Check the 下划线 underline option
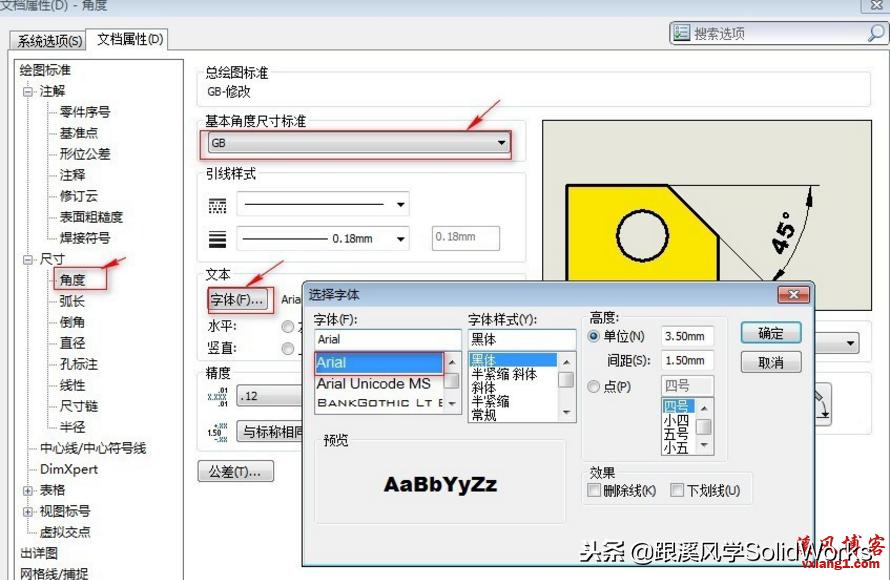Screen dimensions: 890x580 [677, 490]
